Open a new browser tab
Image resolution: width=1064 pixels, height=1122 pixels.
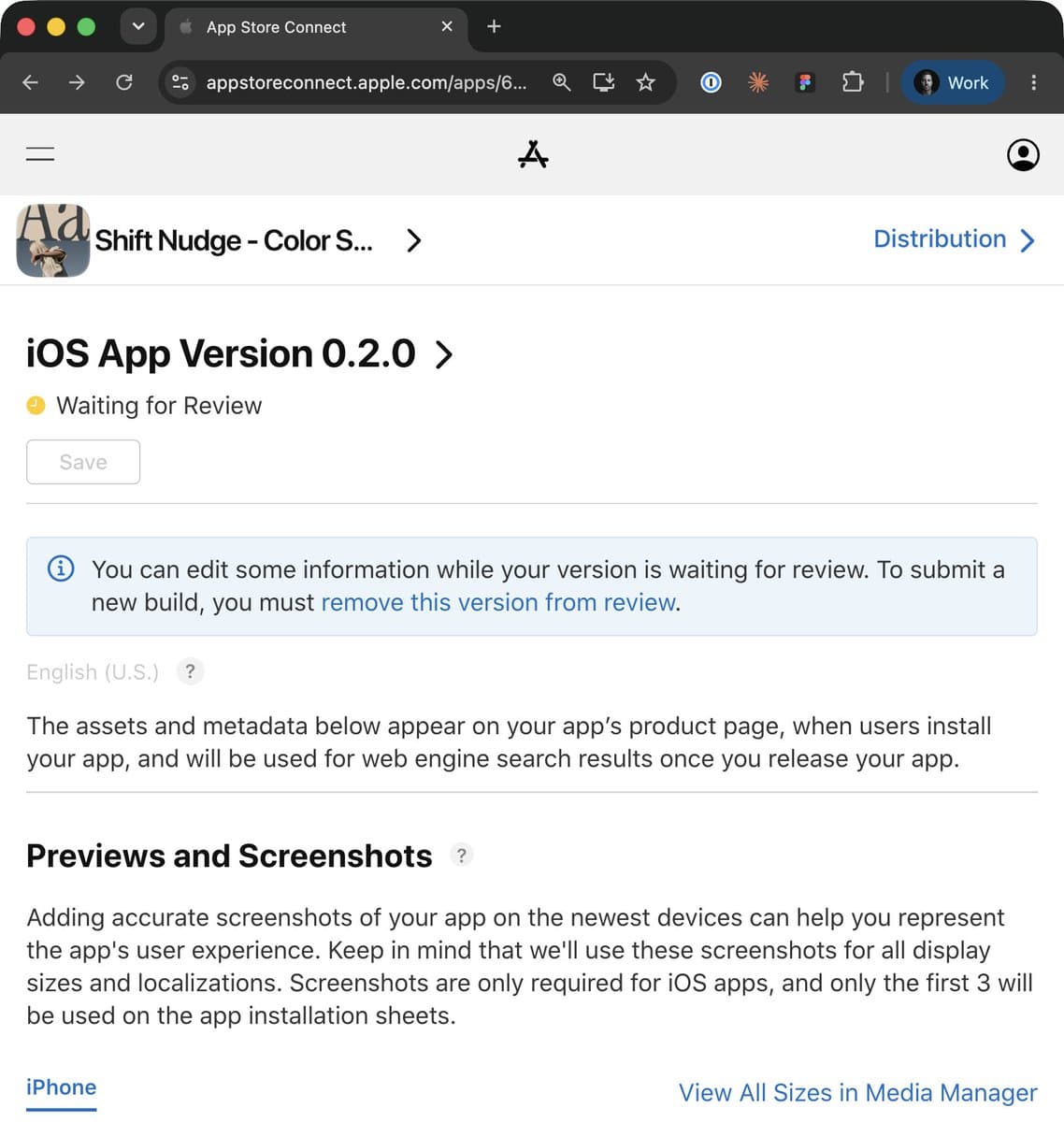tap(494, 26)
